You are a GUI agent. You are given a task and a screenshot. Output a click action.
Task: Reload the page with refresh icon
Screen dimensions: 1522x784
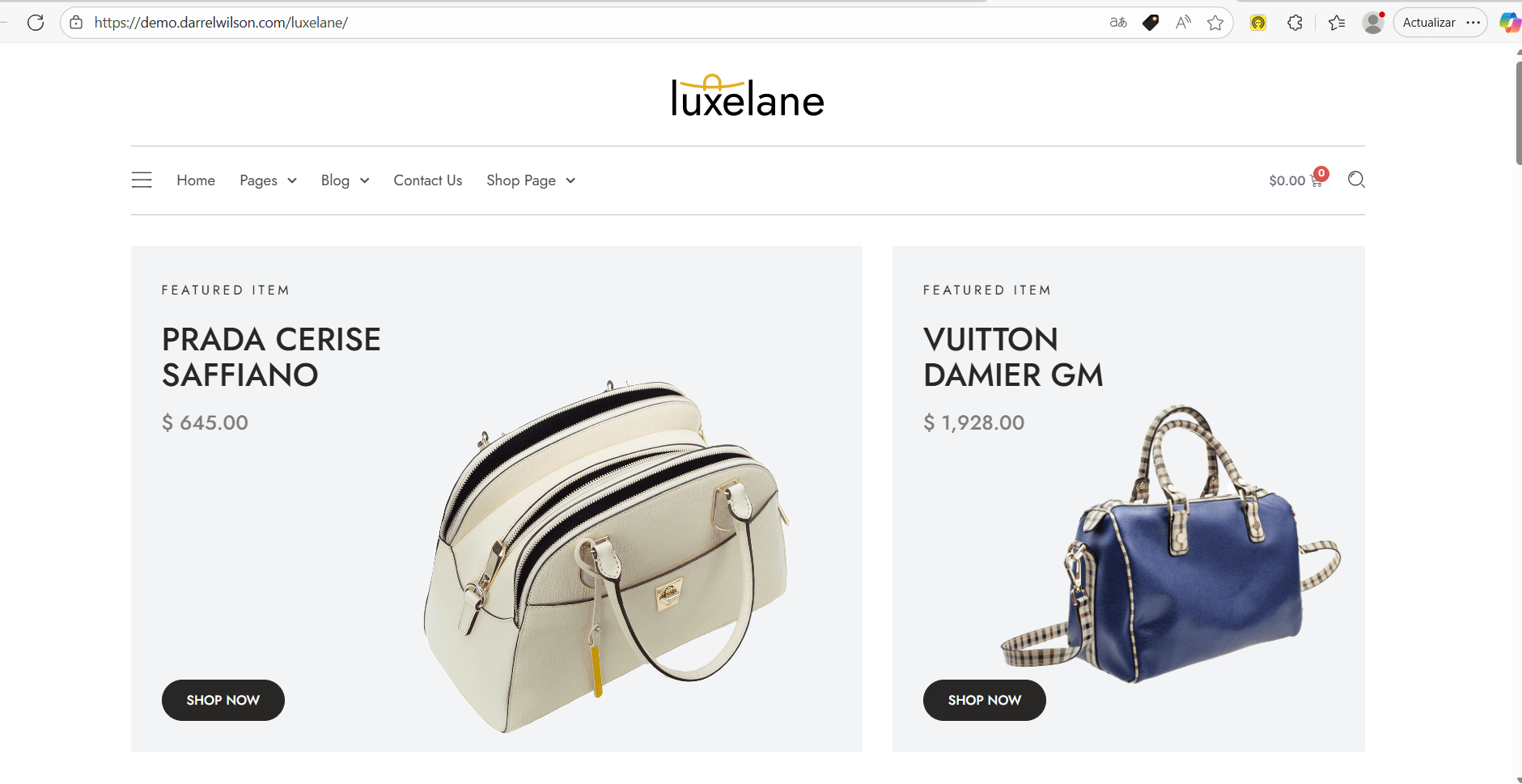pyautogui.click(x=36, y=23)
